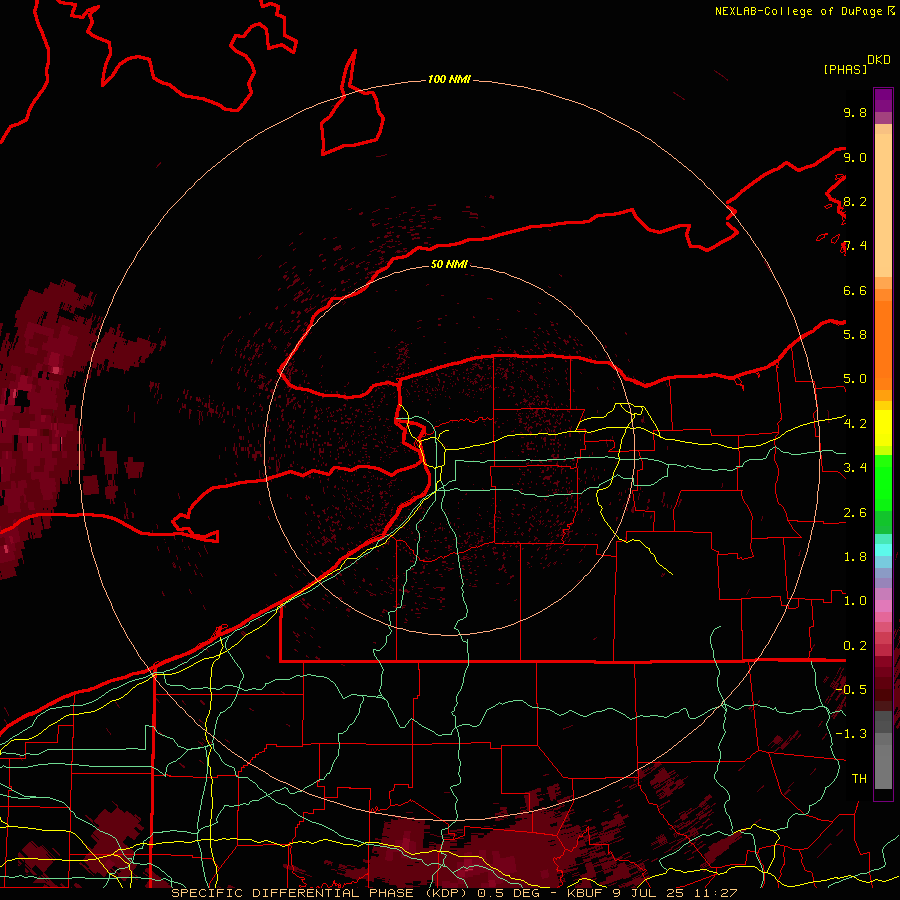Click the pink color bar segment near 1.0
Image resolution: width=900 pixels, height=900 pixels.
883,605
